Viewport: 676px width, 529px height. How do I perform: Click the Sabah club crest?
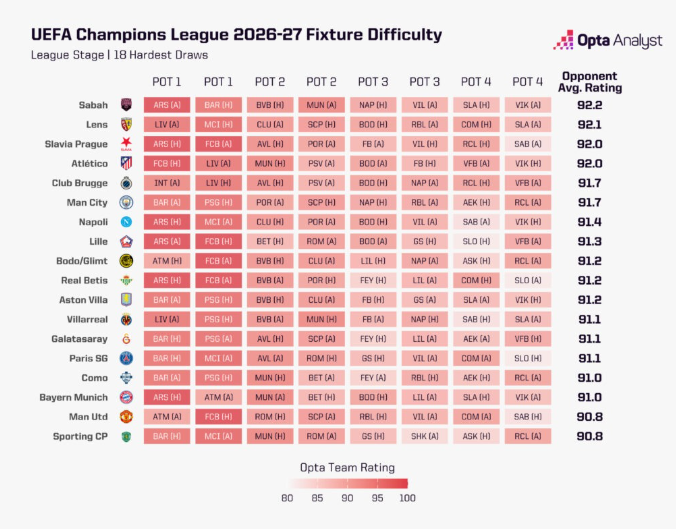[126, 105]
